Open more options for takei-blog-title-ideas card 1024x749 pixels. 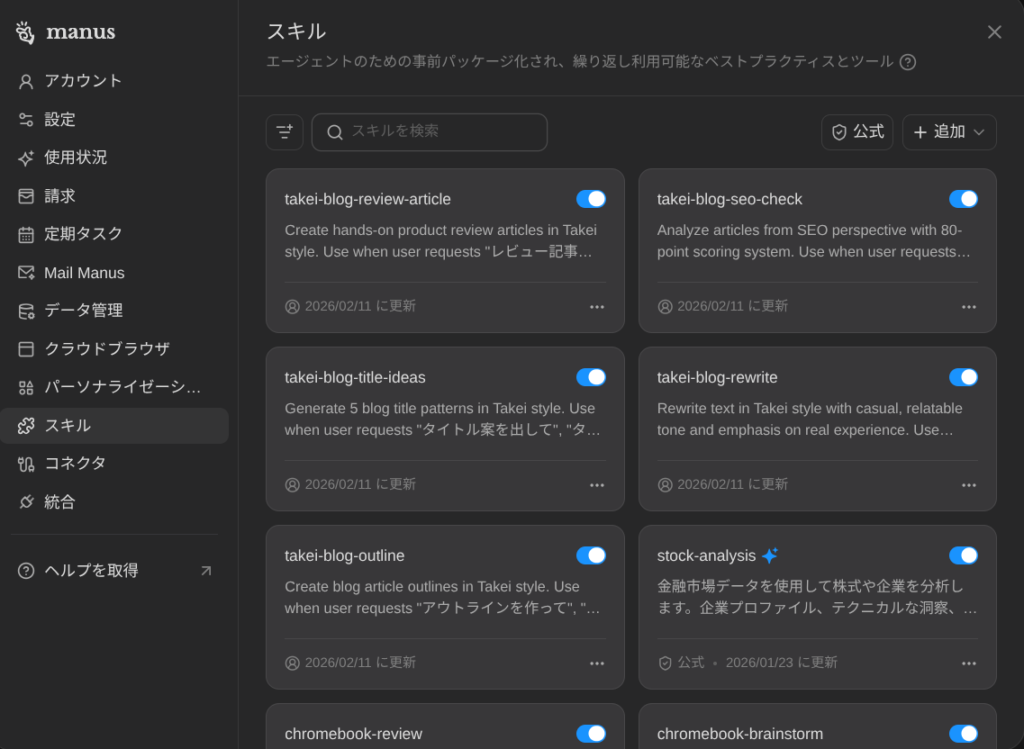597,485
